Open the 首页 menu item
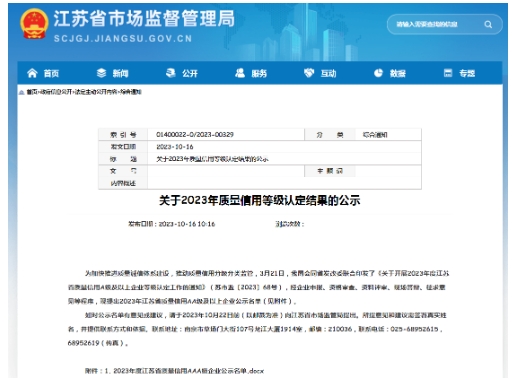516x380 pixels. (x=51, y=73)
